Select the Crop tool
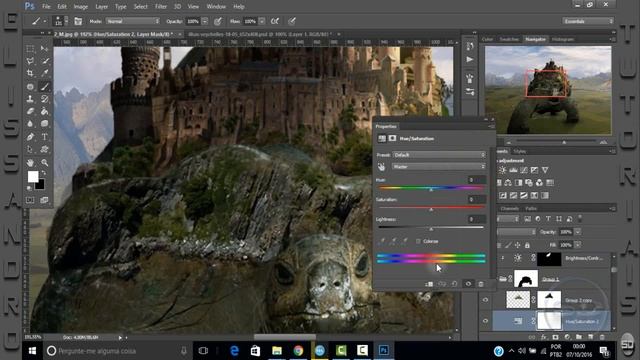The height and width of the screenshot is (360, 640). [x=30, y=73]
